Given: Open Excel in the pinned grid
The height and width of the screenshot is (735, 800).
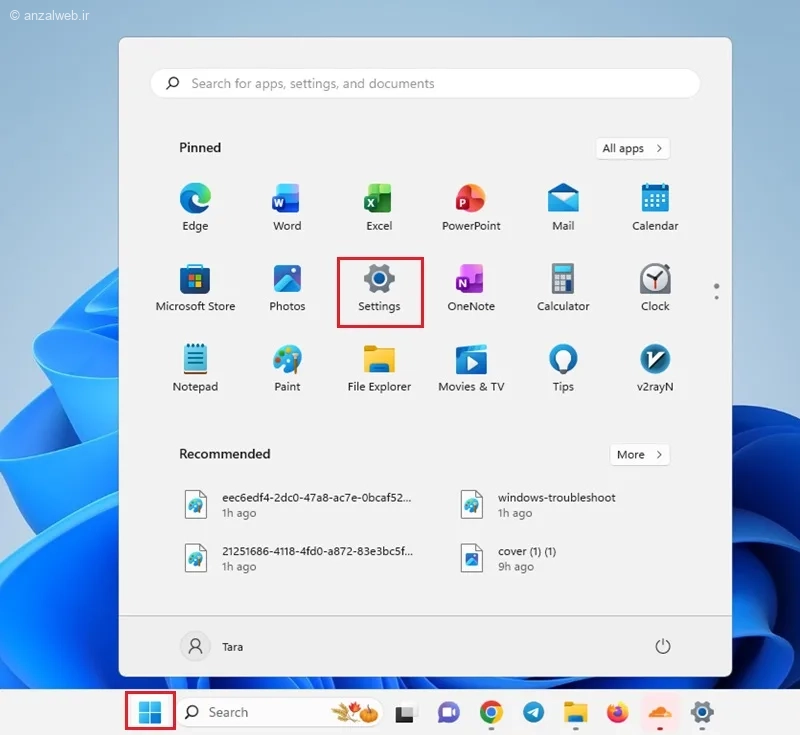Looking at the screenshot, I should (379, 207).
